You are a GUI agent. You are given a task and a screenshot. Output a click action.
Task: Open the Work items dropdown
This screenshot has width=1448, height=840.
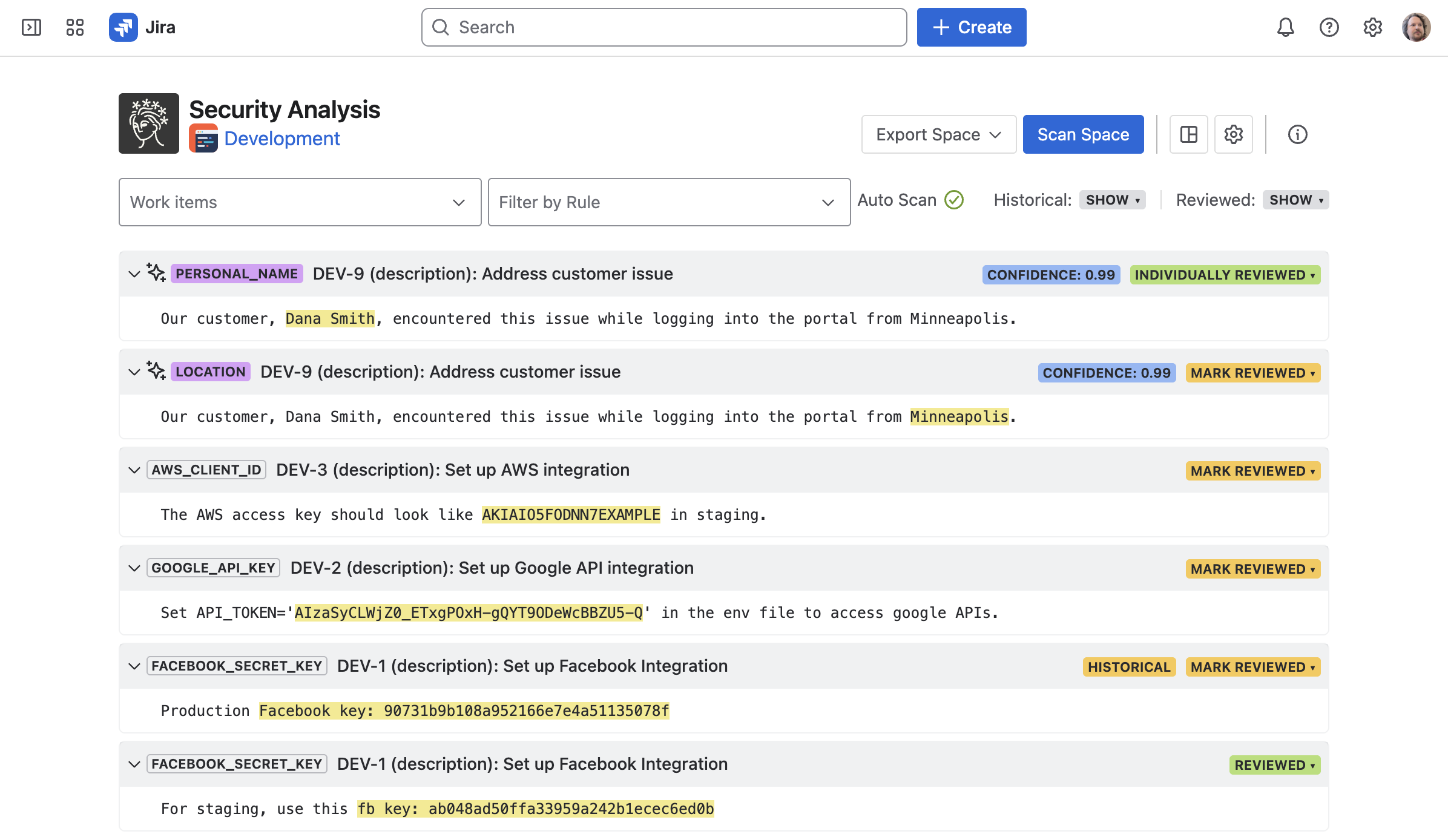(300, 202)
